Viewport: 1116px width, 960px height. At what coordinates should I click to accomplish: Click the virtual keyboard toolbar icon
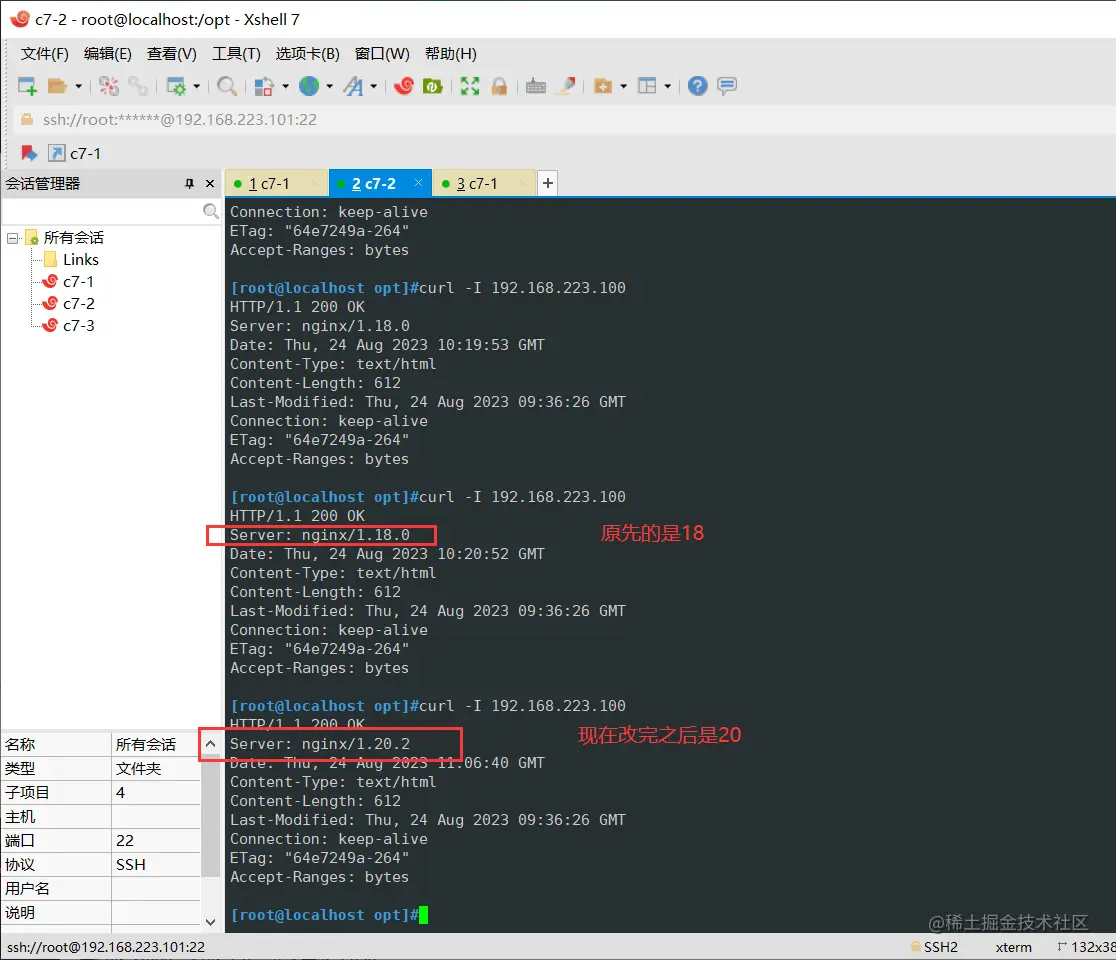coord(536,86)
